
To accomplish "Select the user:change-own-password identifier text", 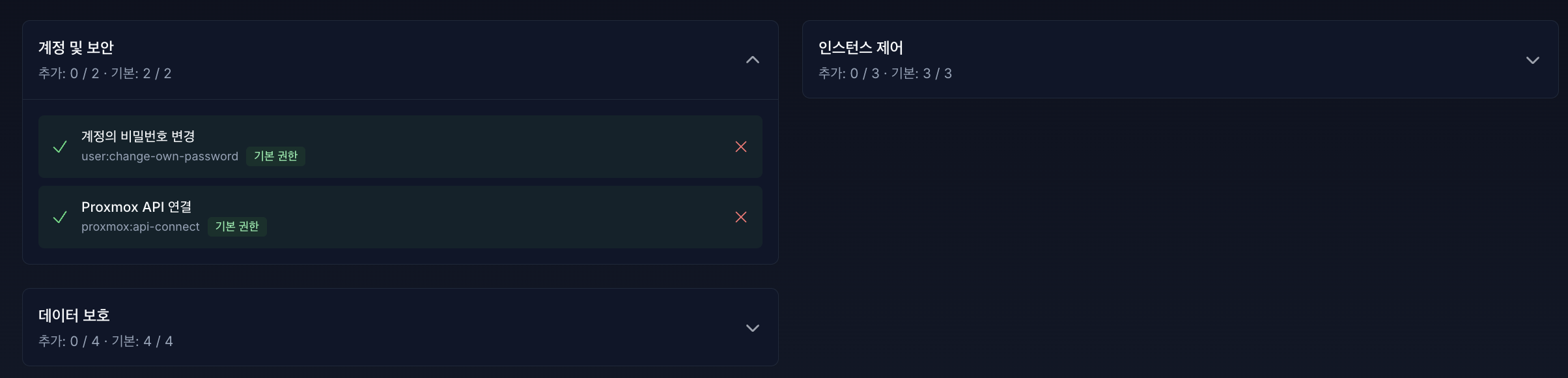I will (x=160, y=156).
